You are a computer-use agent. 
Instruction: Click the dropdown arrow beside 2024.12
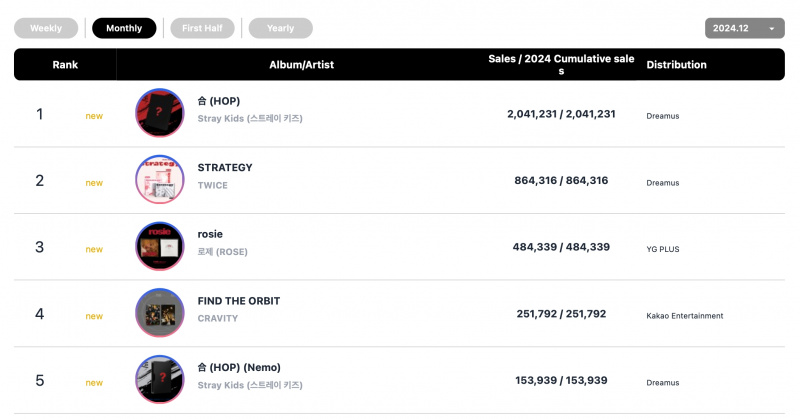pos(772,29)
